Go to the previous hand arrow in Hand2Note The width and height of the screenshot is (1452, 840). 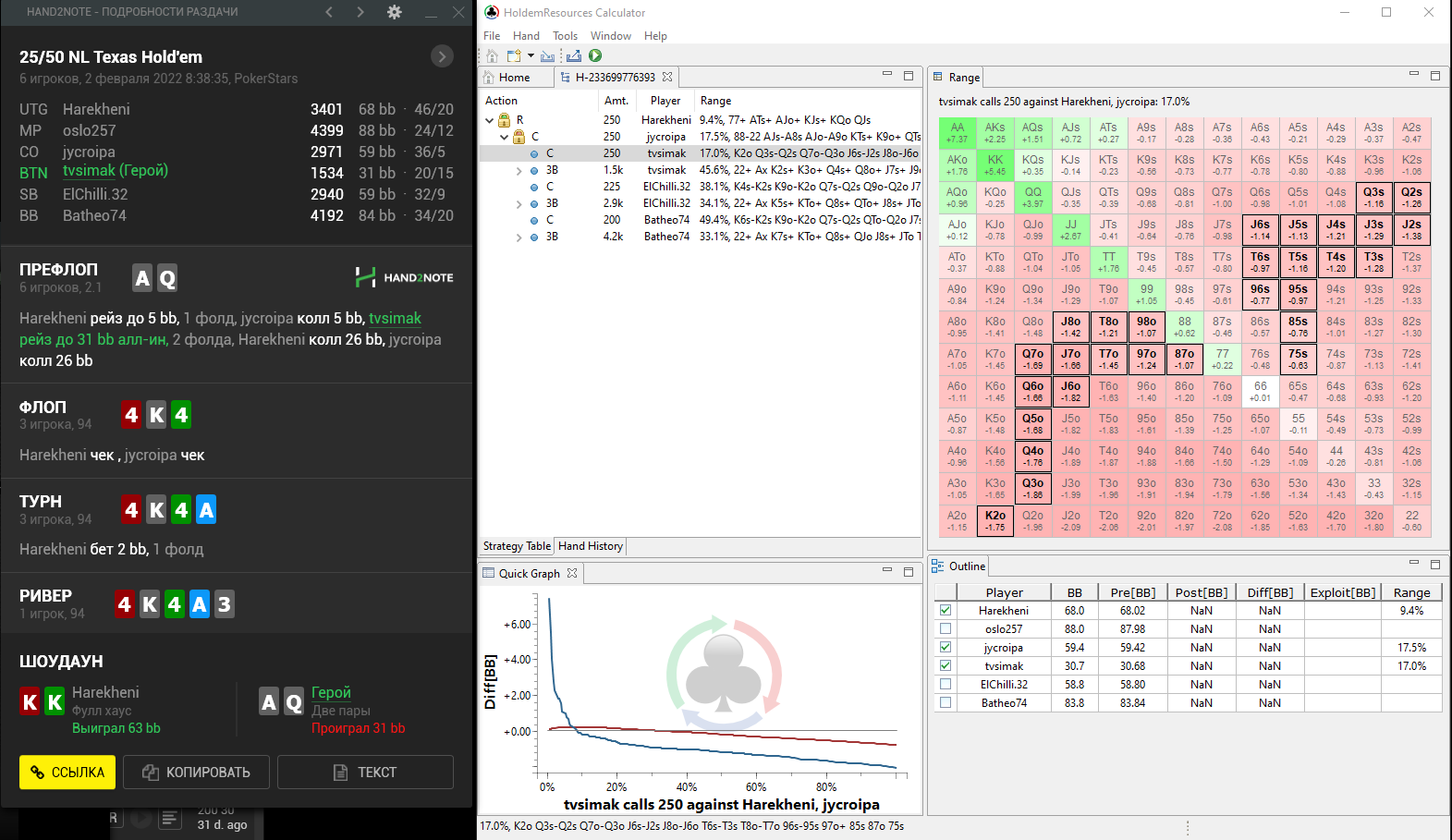coord(329,12)
